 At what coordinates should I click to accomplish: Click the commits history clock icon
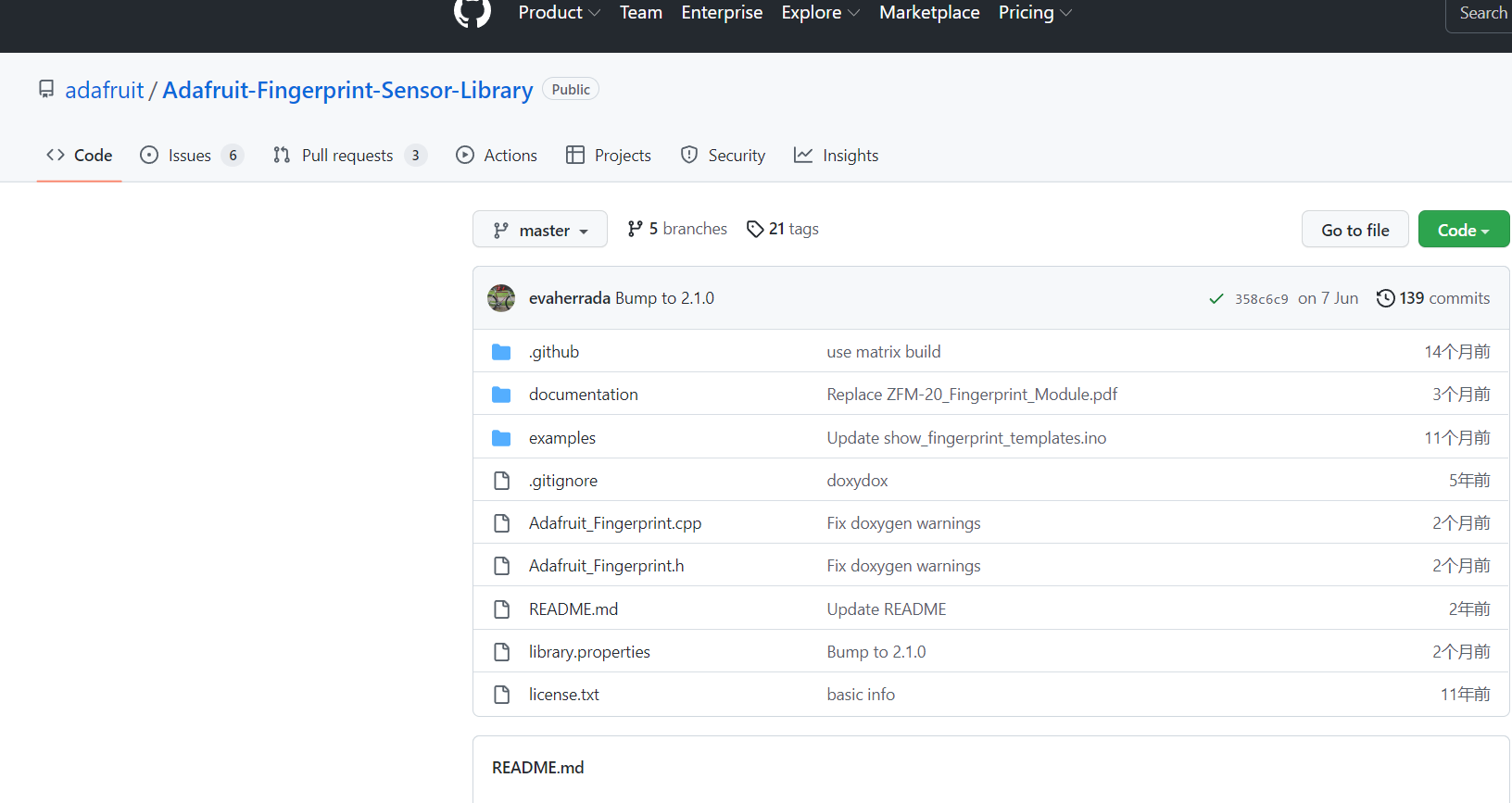(x=1385, y=298)
